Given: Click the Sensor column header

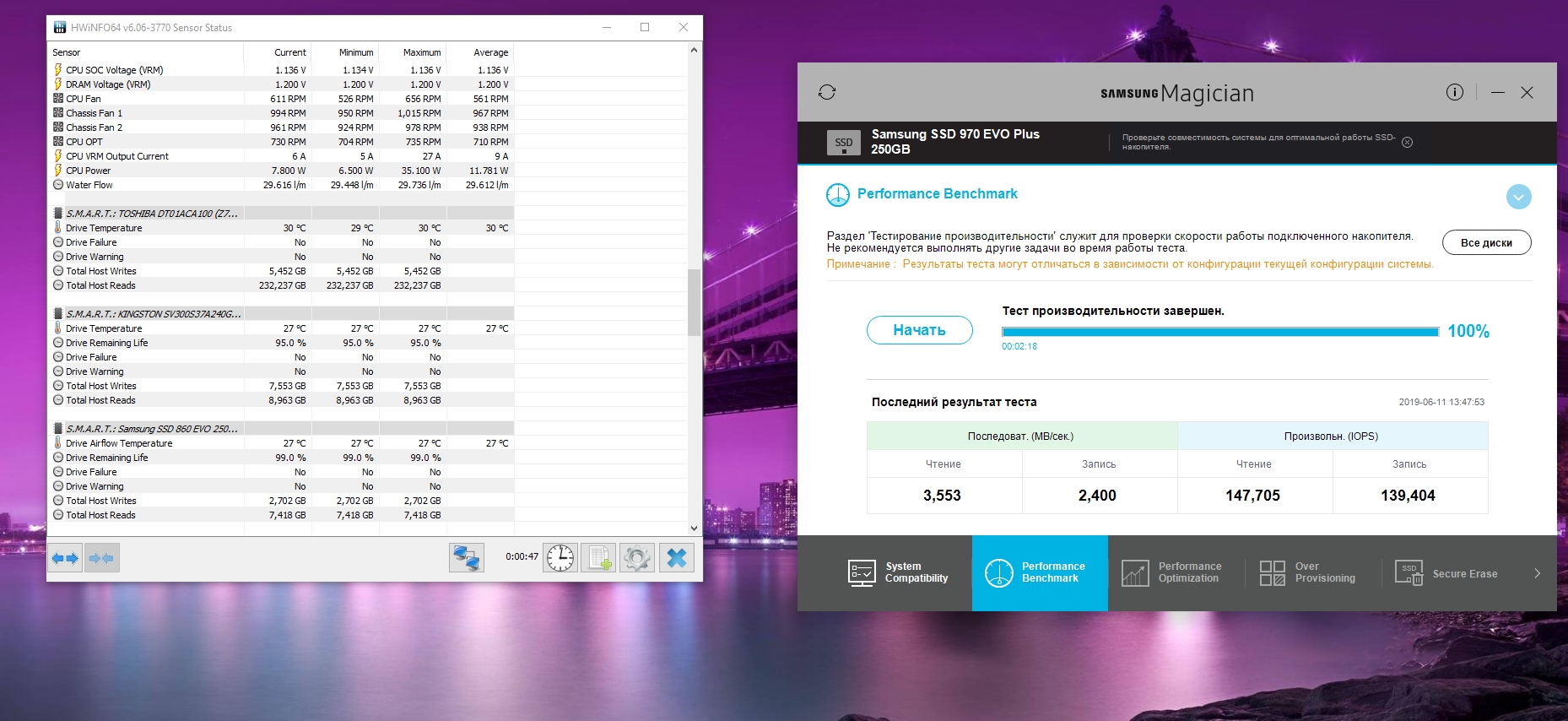Looking at the screenshot, I should 146,52.
